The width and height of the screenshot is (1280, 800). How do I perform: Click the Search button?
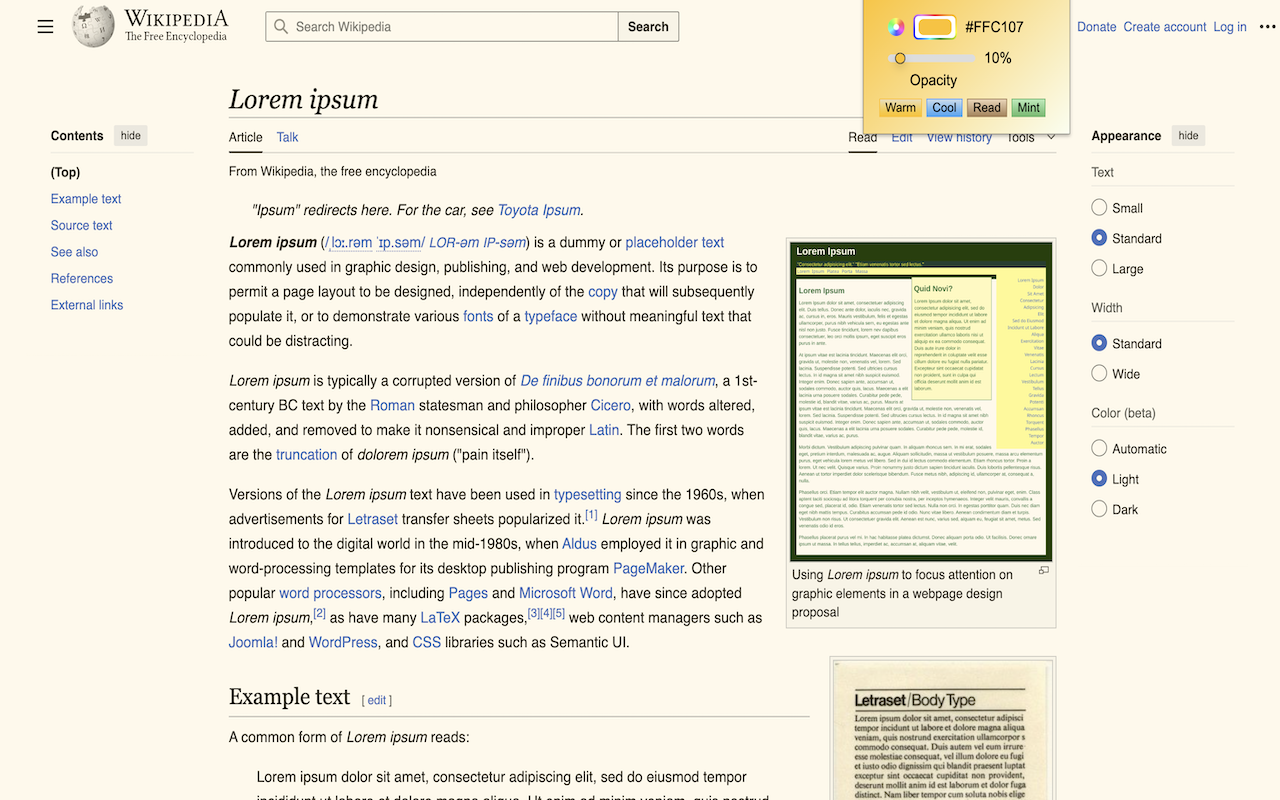(x=648, y=27)
